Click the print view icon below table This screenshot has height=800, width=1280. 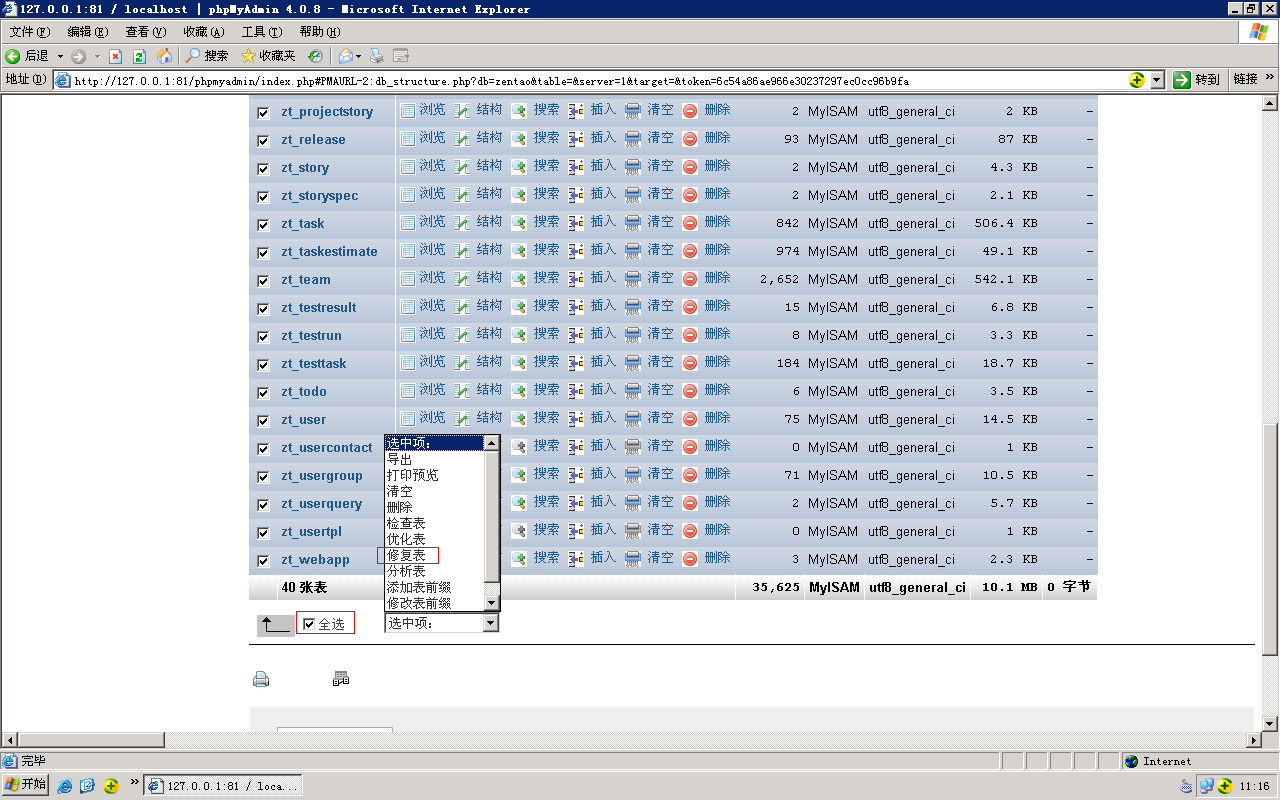pyautogui.click(x=261, y=680)
